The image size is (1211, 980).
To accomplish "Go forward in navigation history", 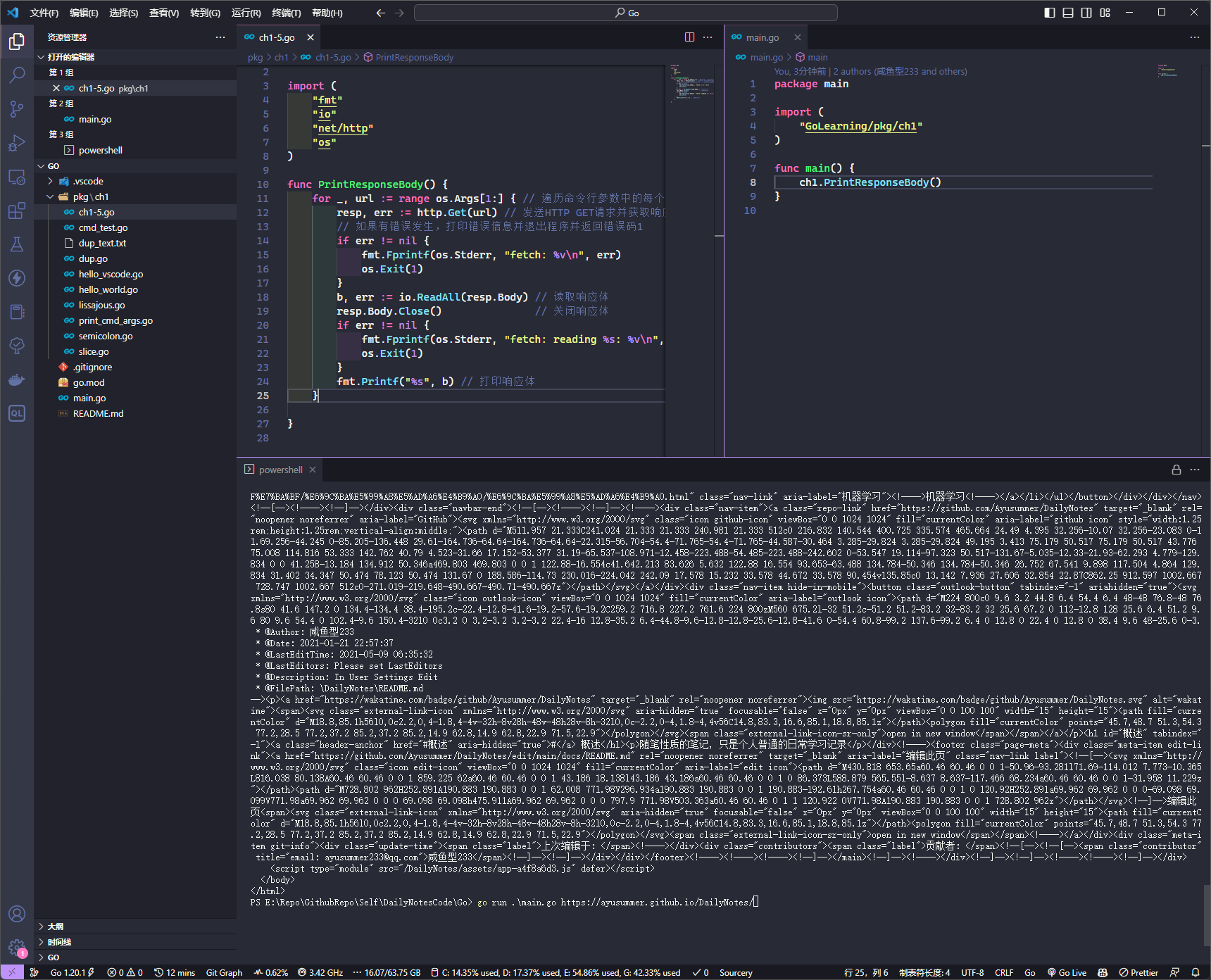I will [399, 13].
